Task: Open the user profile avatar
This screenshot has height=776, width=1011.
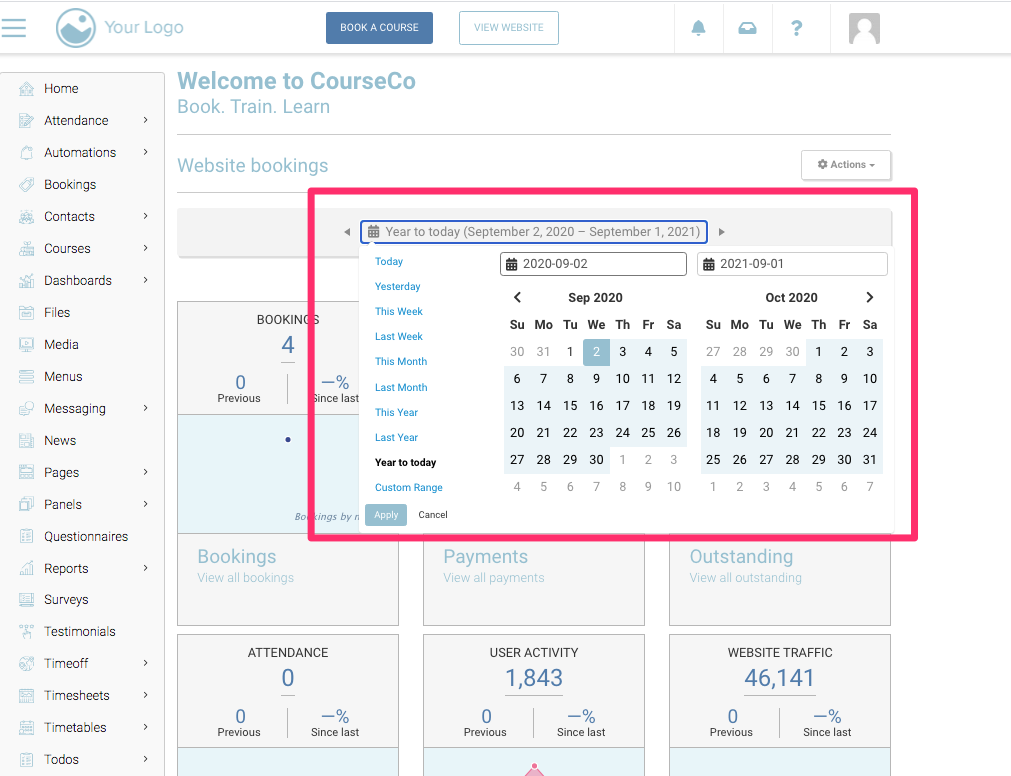Action: (864, 28)
